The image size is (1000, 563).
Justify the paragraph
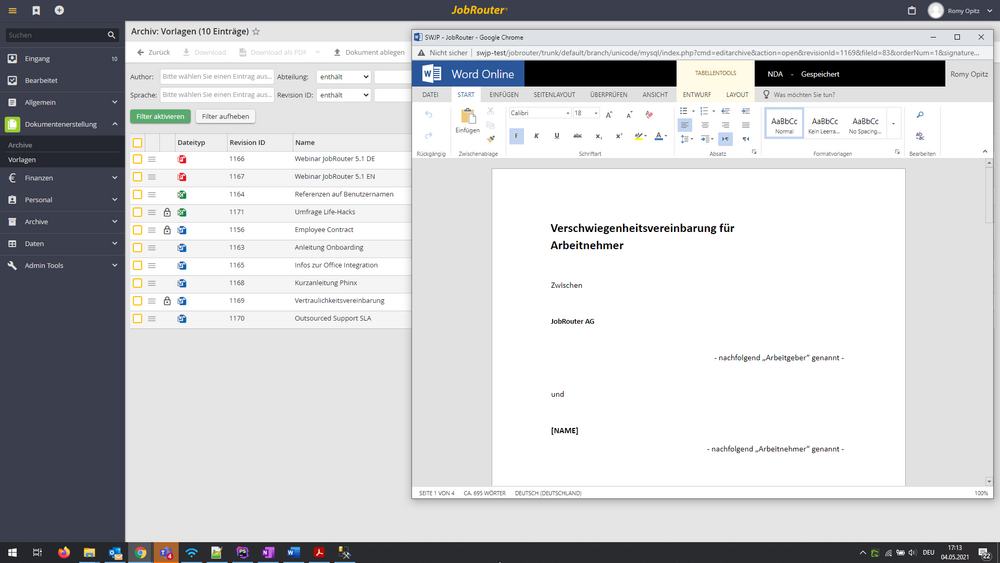(x=746, y=125)
